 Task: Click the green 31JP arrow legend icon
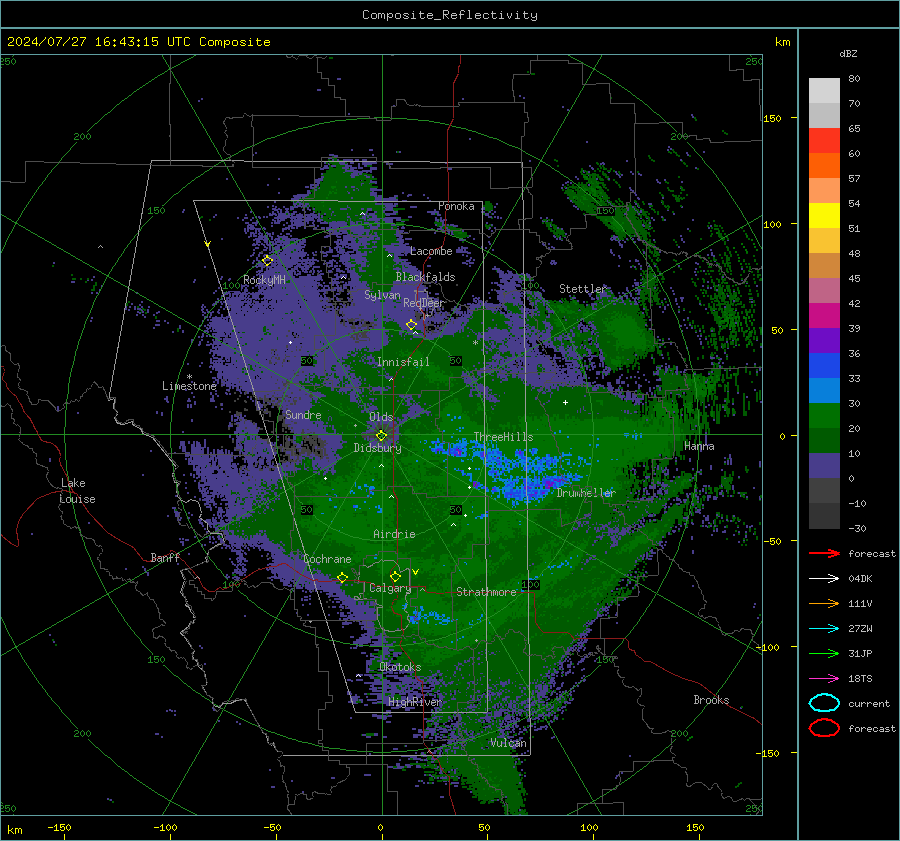[x=824, y=653]
